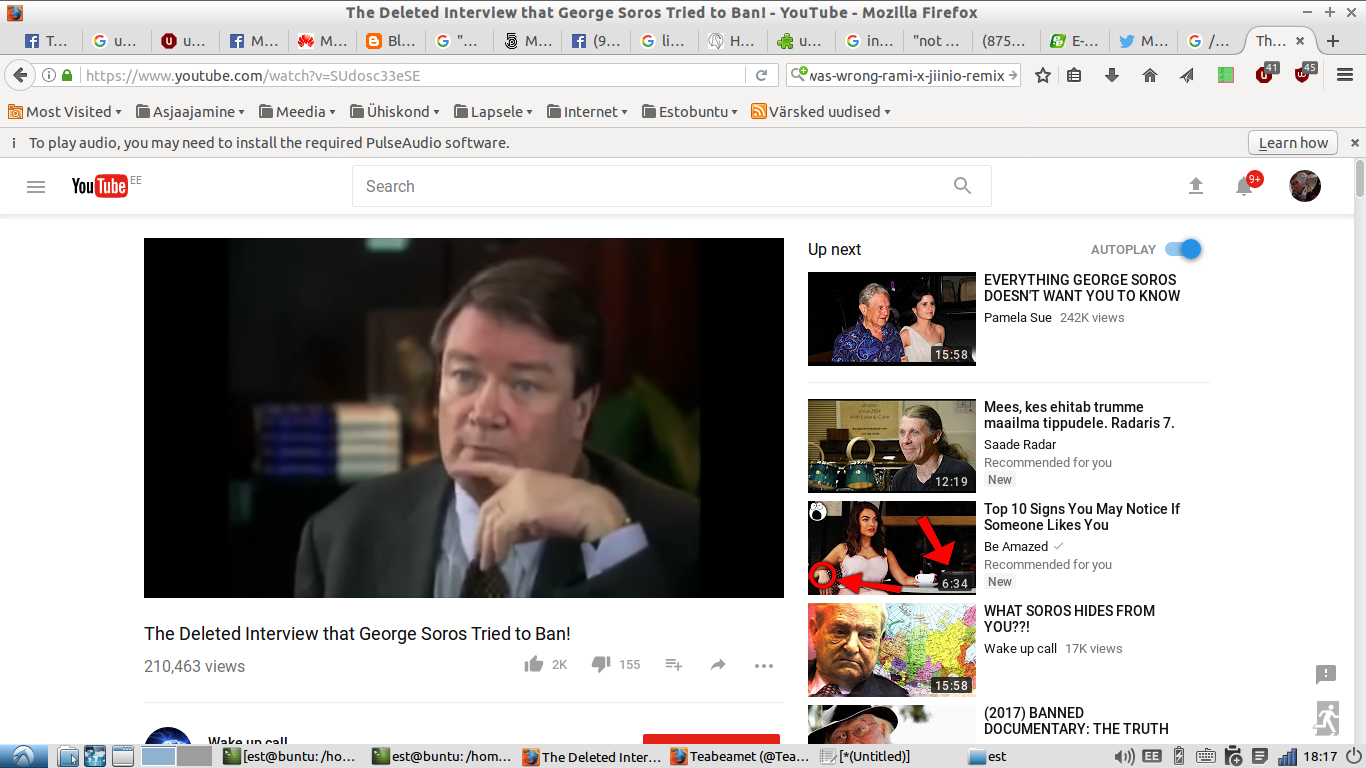Expand the Internet bookmarks folder
This screenshot has height=768, width=1366.
point(586,112)
